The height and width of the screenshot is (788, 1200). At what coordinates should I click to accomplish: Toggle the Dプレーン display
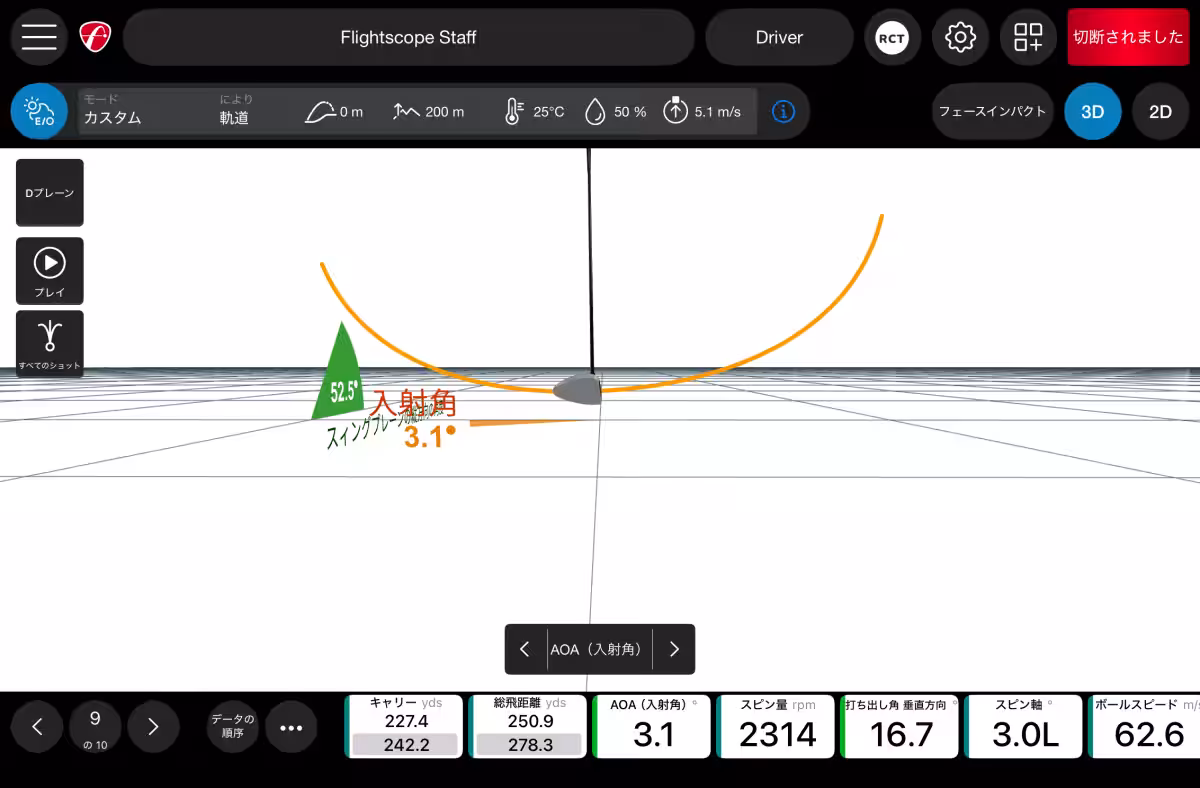[x=49, y=192]
